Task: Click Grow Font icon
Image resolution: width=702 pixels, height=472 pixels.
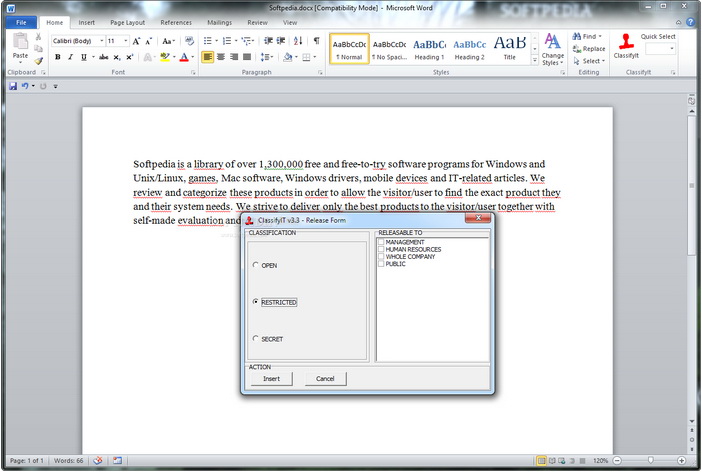Action: (x=137, y=41)
